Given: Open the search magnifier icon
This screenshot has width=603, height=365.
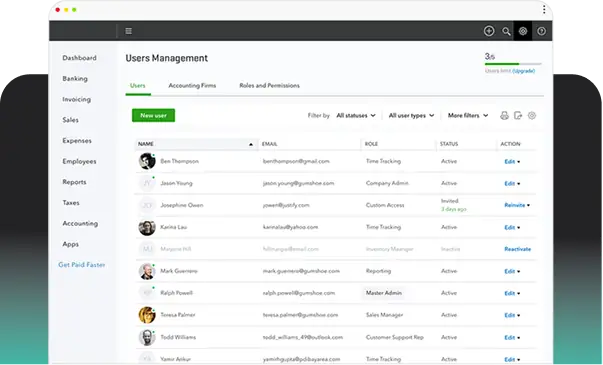Looking at the screenshot, I should pyautogui.click(x=506, y=32).
